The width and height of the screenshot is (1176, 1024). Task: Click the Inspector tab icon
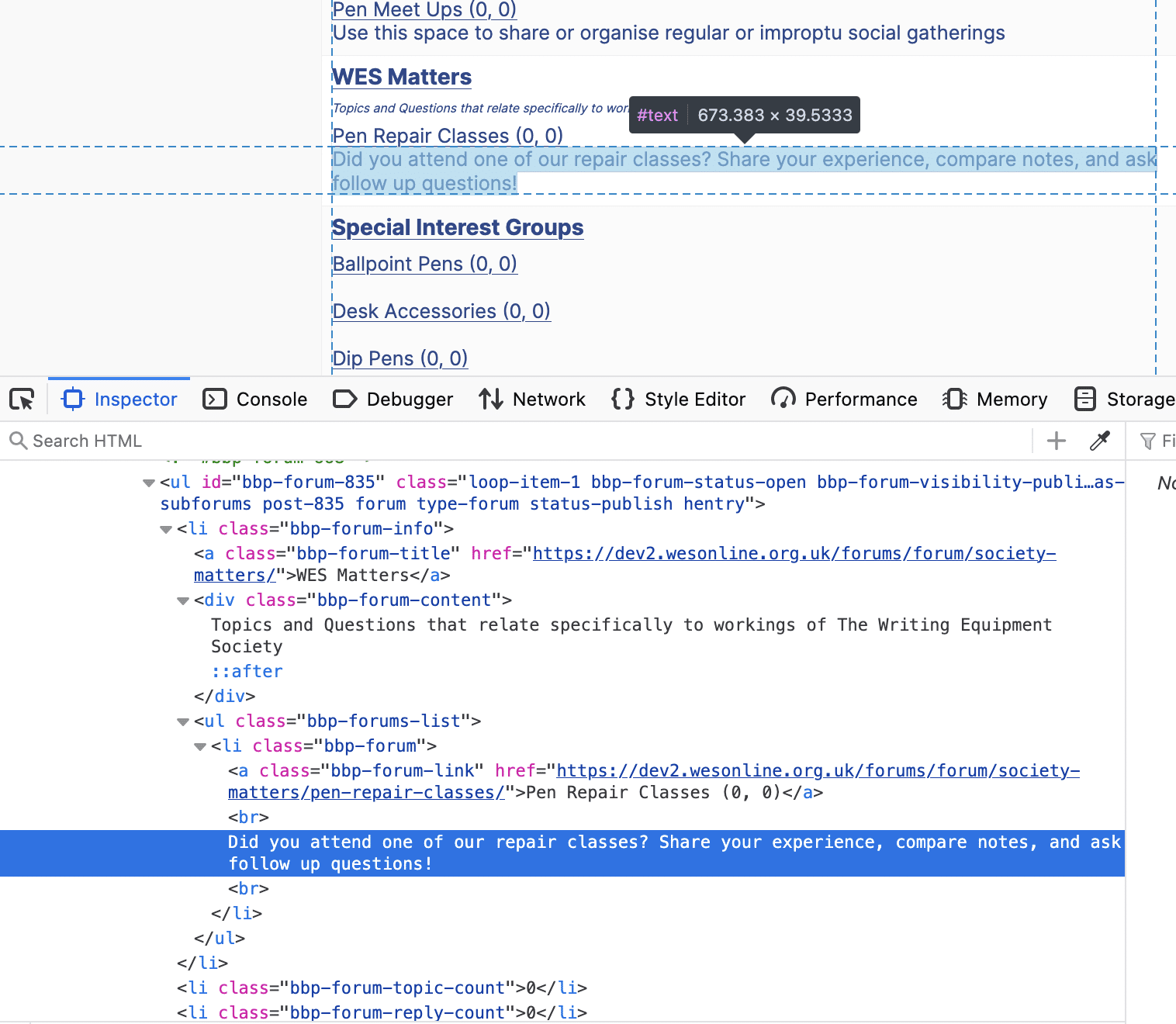point(73,399)
